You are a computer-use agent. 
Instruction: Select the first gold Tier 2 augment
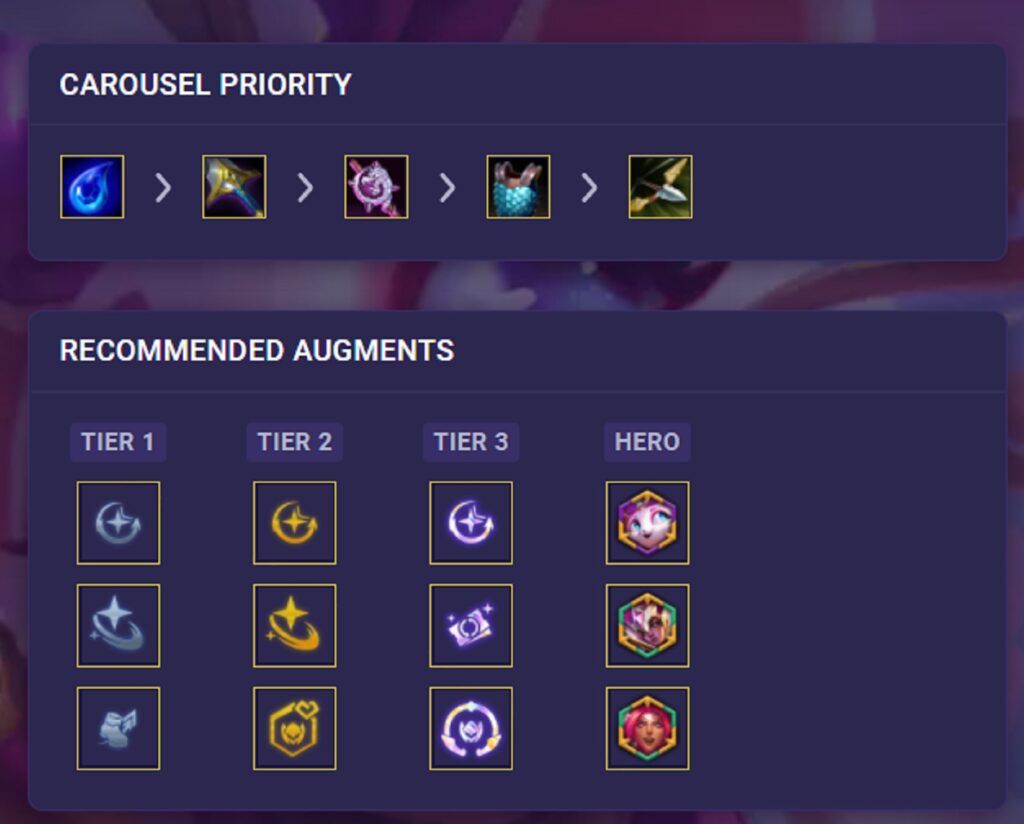click(x=295, y=523)
